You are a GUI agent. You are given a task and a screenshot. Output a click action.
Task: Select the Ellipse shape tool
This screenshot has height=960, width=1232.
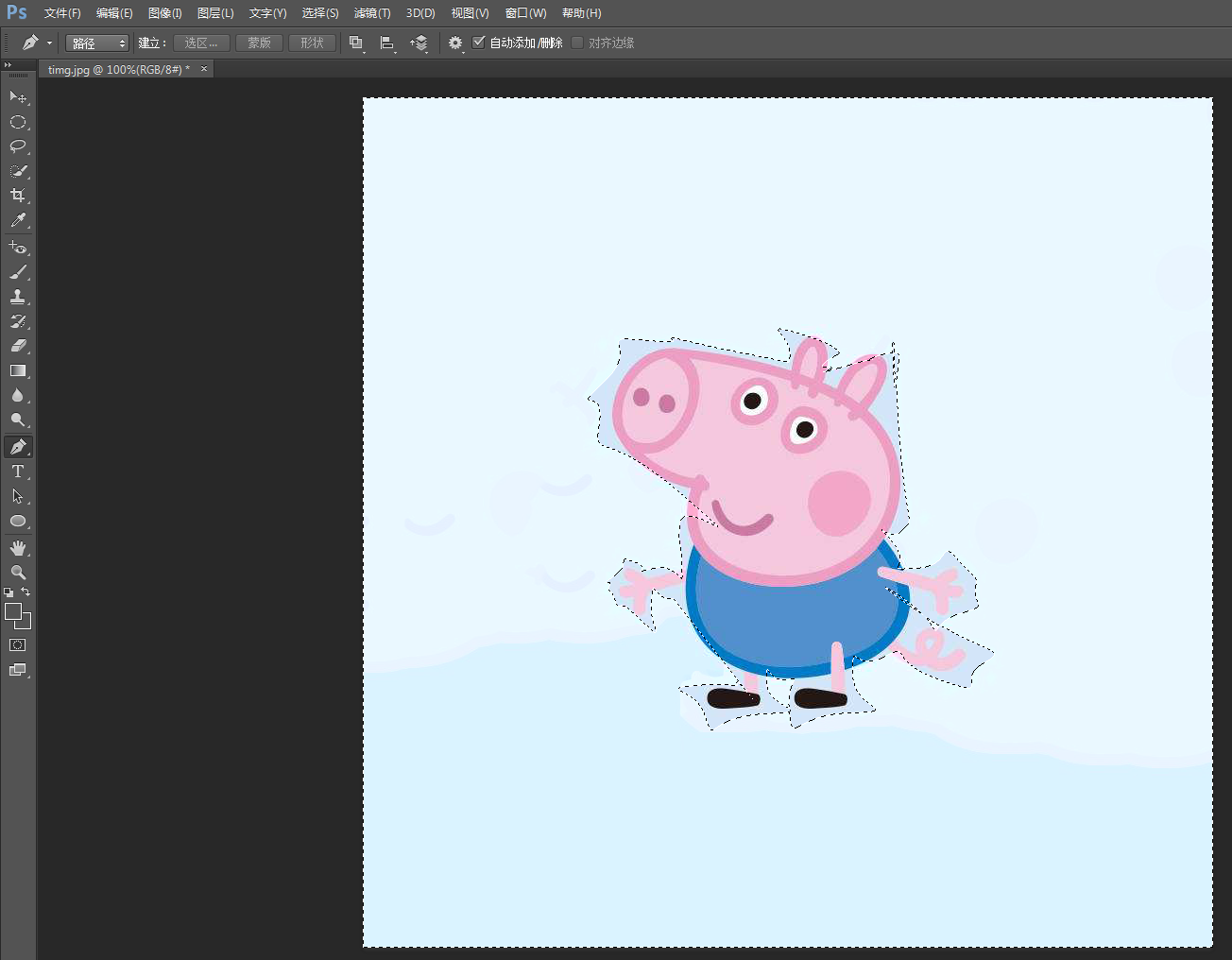pos(18,521)
